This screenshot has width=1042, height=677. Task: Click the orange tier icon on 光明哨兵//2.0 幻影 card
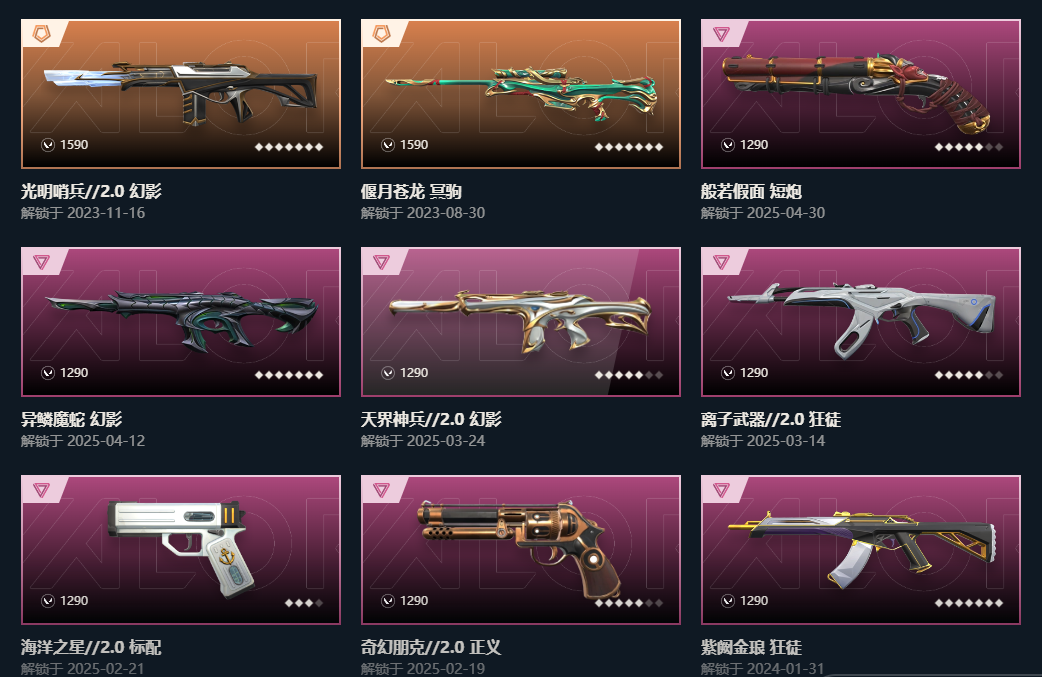pyautogui.click(x=41, y=33)
